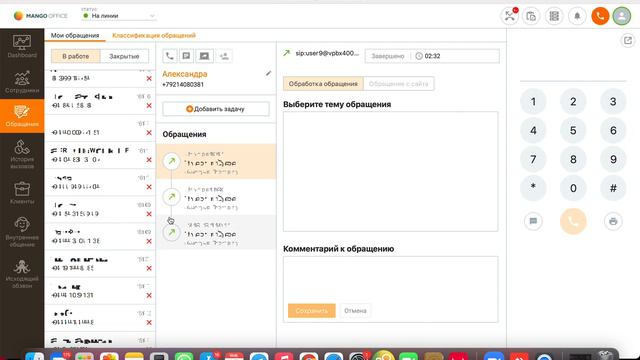
Task: Tap the hash key on keypad
Action: click(613, 188)
